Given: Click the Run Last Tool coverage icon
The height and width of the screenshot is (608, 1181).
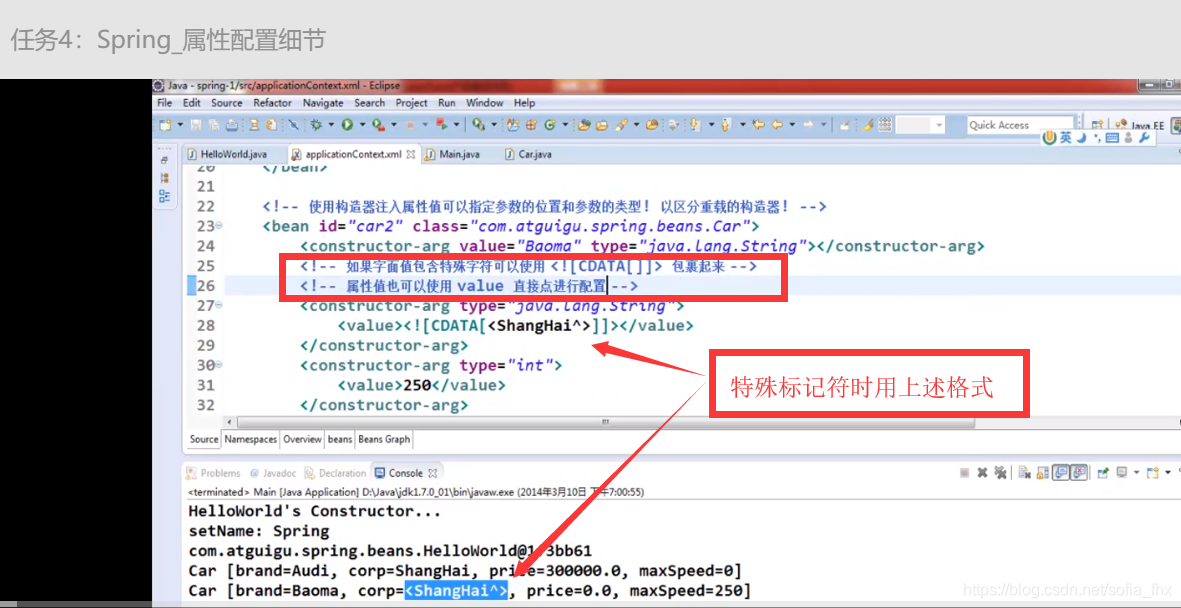Looking at the screenshot, I should 378,125.
